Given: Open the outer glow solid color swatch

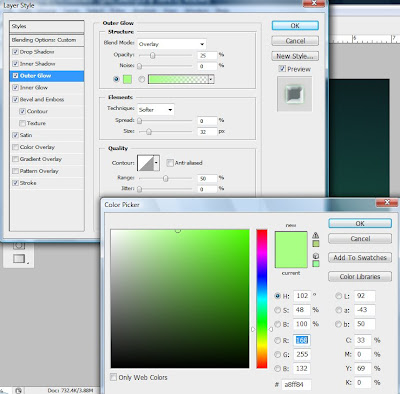Looking at the screenshot, I should [x=127, y=79].
